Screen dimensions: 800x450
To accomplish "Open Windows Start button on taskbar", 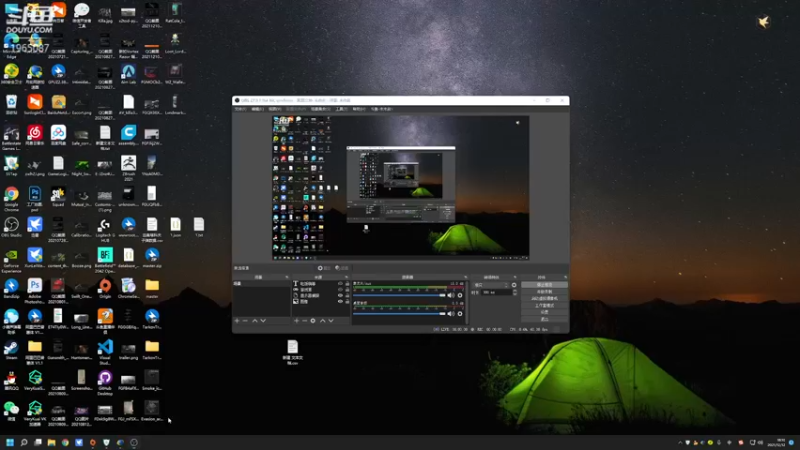I will pos(10,442).
